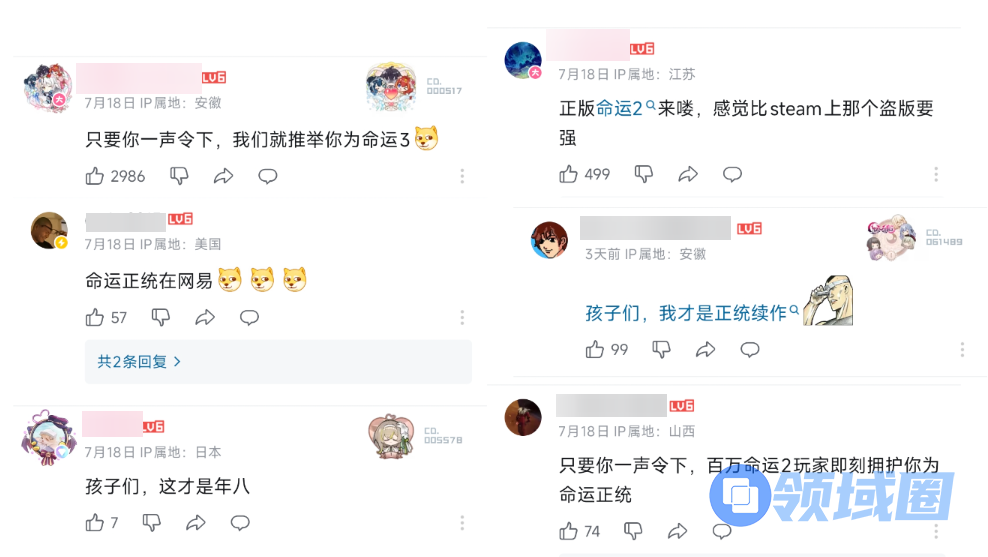Image resolution: width=988 pixels, height=557 pixels.
Task: View the Jiangsu commenter's blue avatar
Action: [x=523, y=60]
